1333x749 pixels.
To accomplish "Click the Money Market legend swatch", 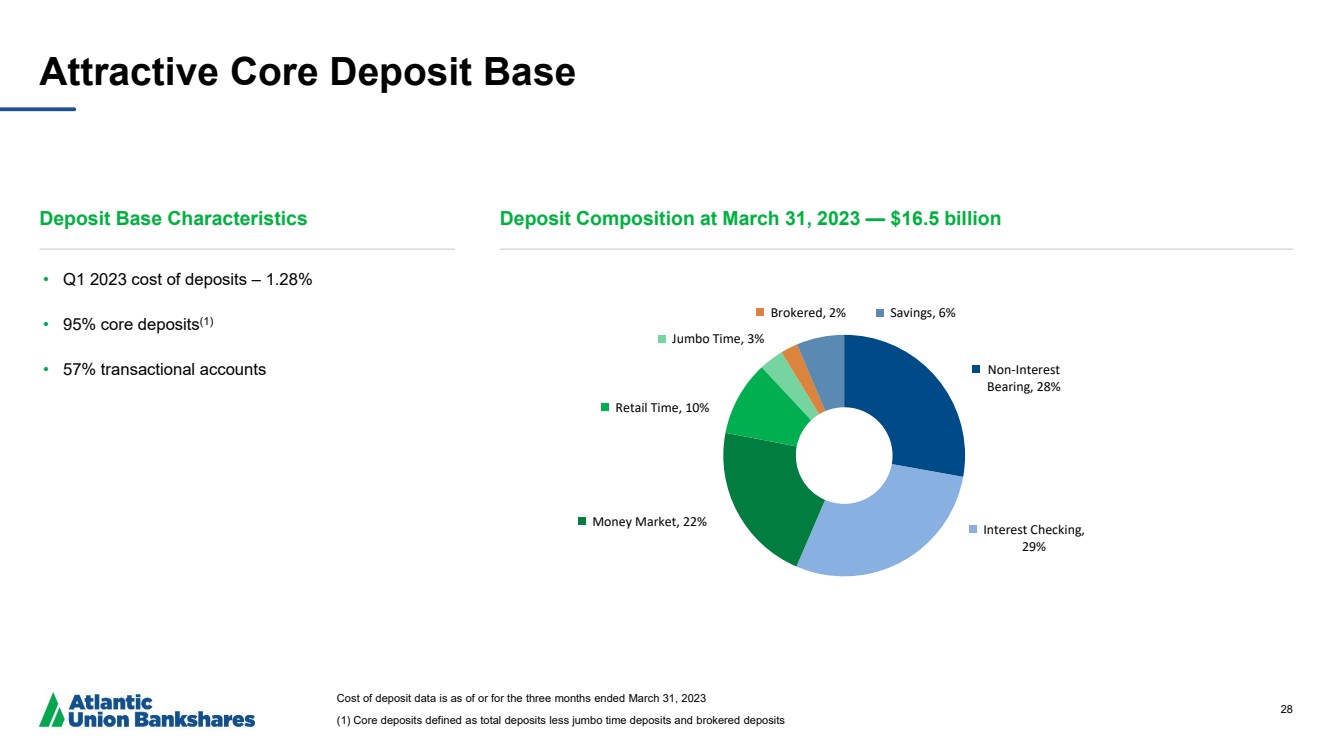I will click(x=582, y=521).
